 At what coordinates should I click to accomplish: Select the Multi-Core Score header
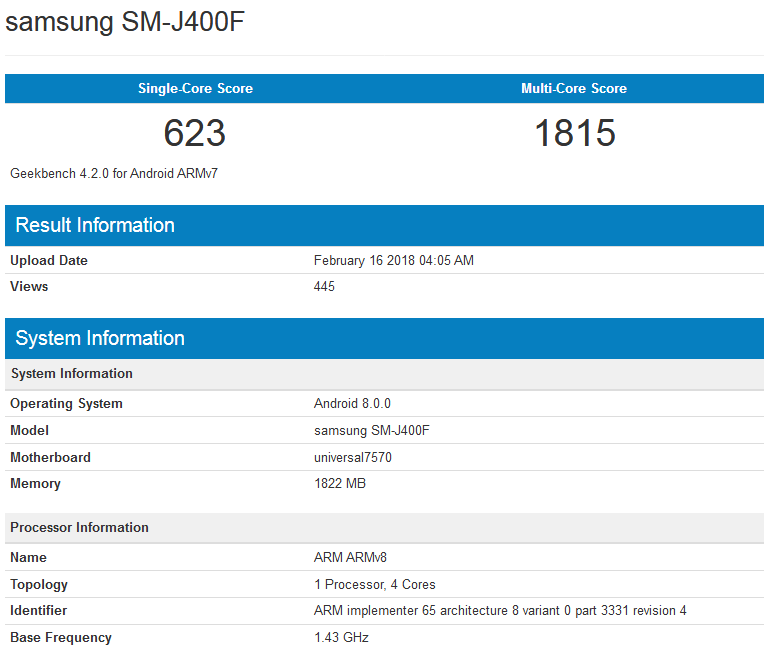point(574,89)
